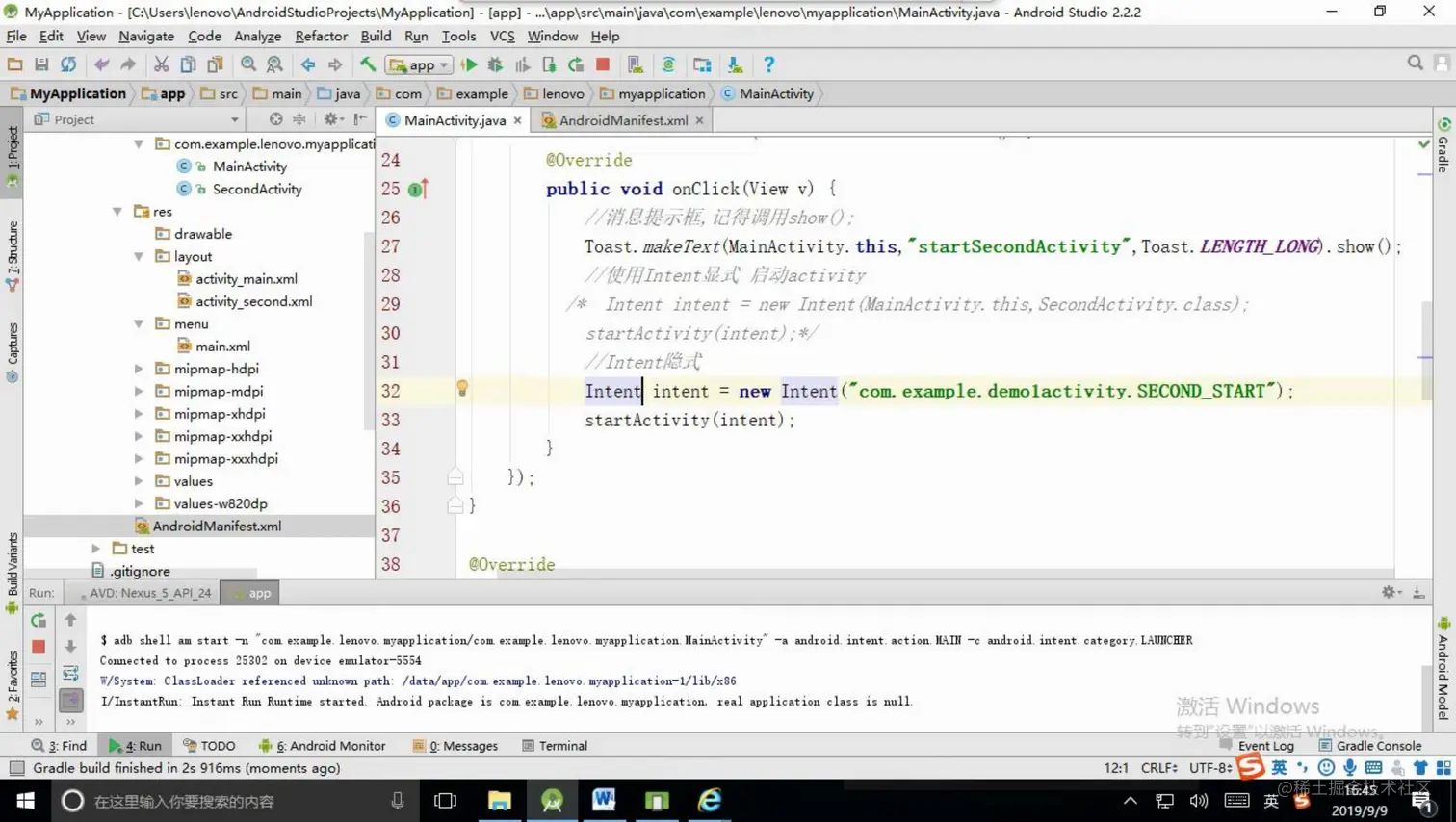The image size is (1456, 822).
Task: Click the Debug app bug icon
Action: click(x=495, y=64)
